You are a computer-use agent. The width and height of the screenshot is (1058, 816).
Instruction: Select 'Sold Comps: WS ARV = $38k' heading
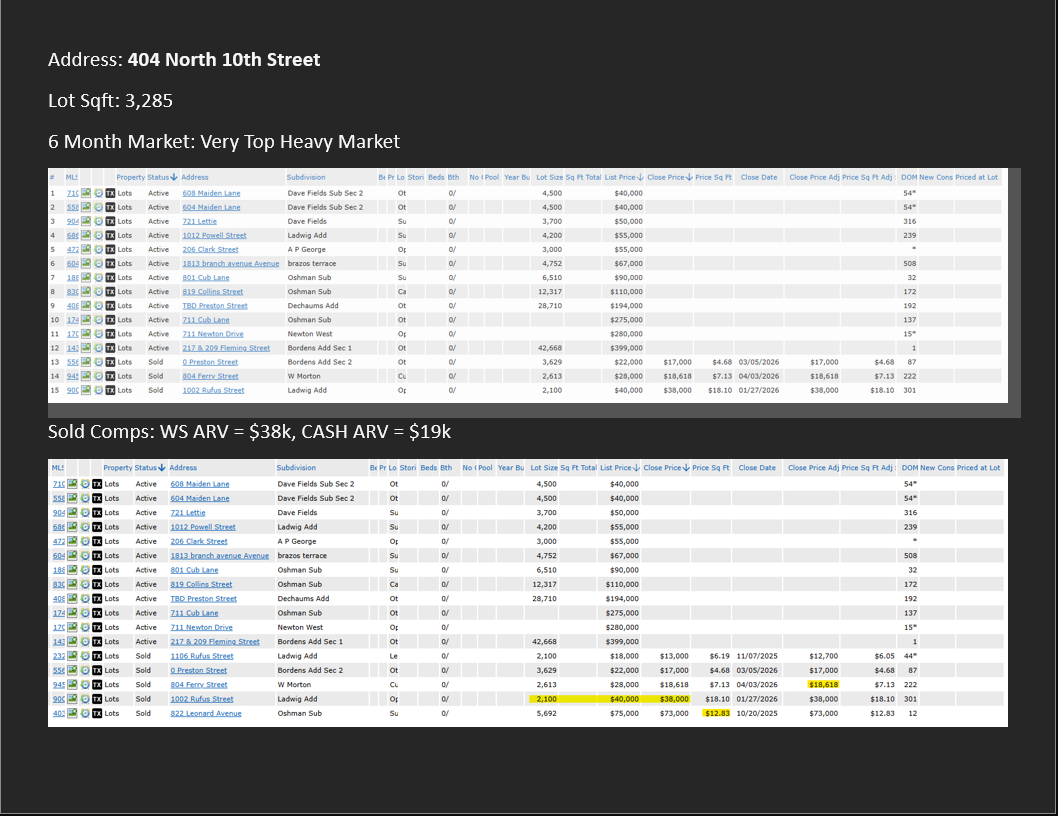[x=171, y=431]
